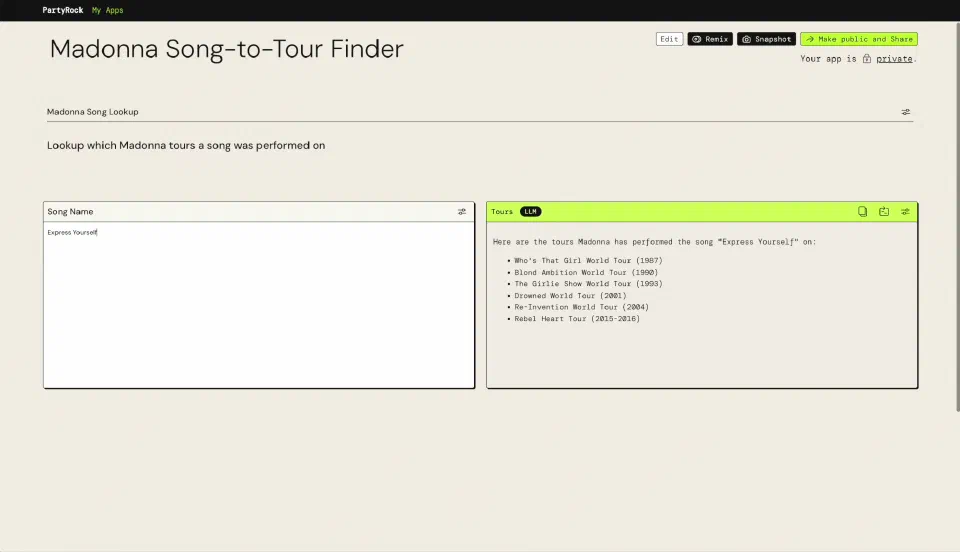The width and height of the screenshot is (960, 552).
Task: Click the retry icon in Tours widget
Action: click(x=884, y=212)
